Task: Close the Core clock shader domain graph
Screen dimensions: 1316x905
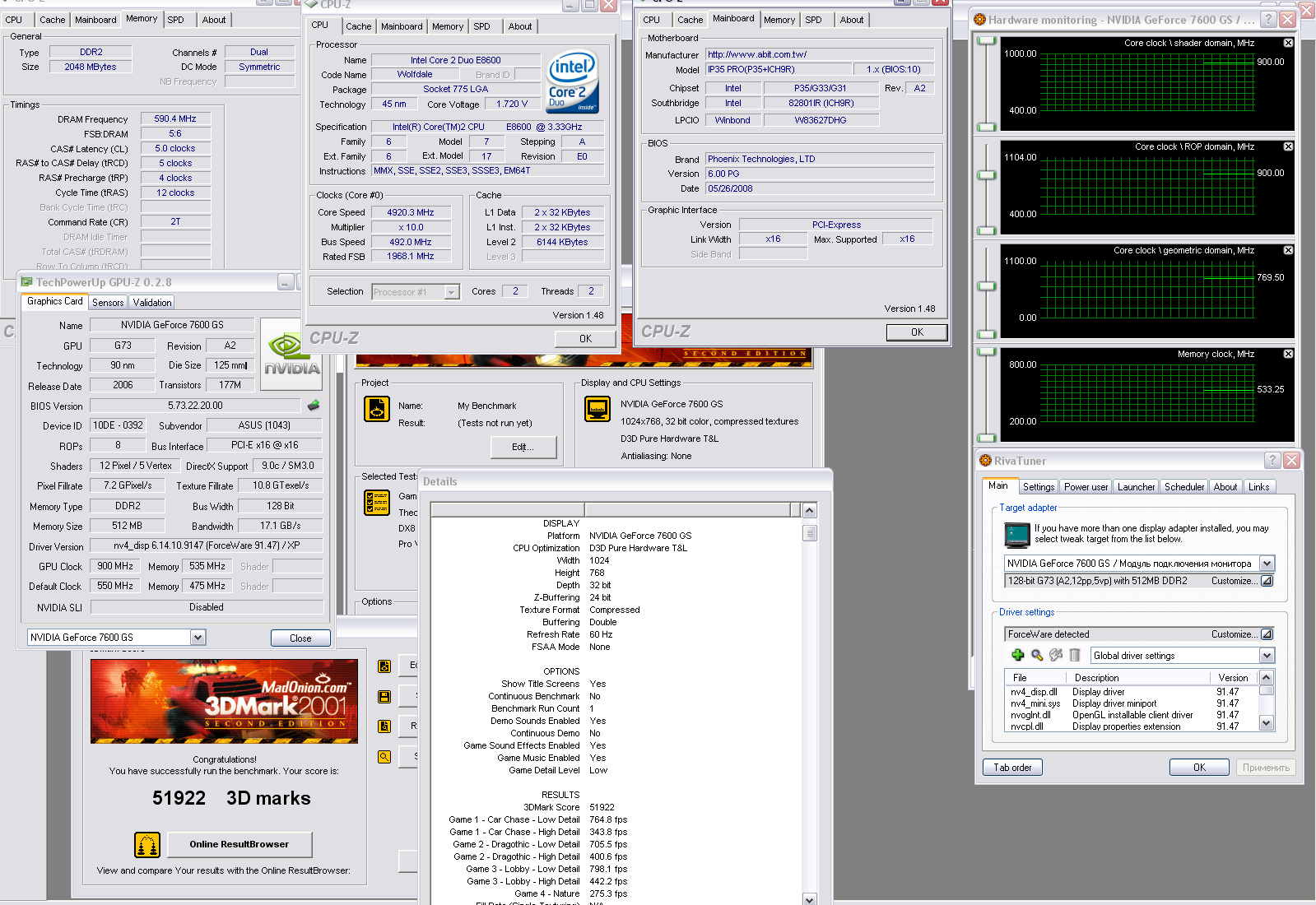Action: point(1288,43)
